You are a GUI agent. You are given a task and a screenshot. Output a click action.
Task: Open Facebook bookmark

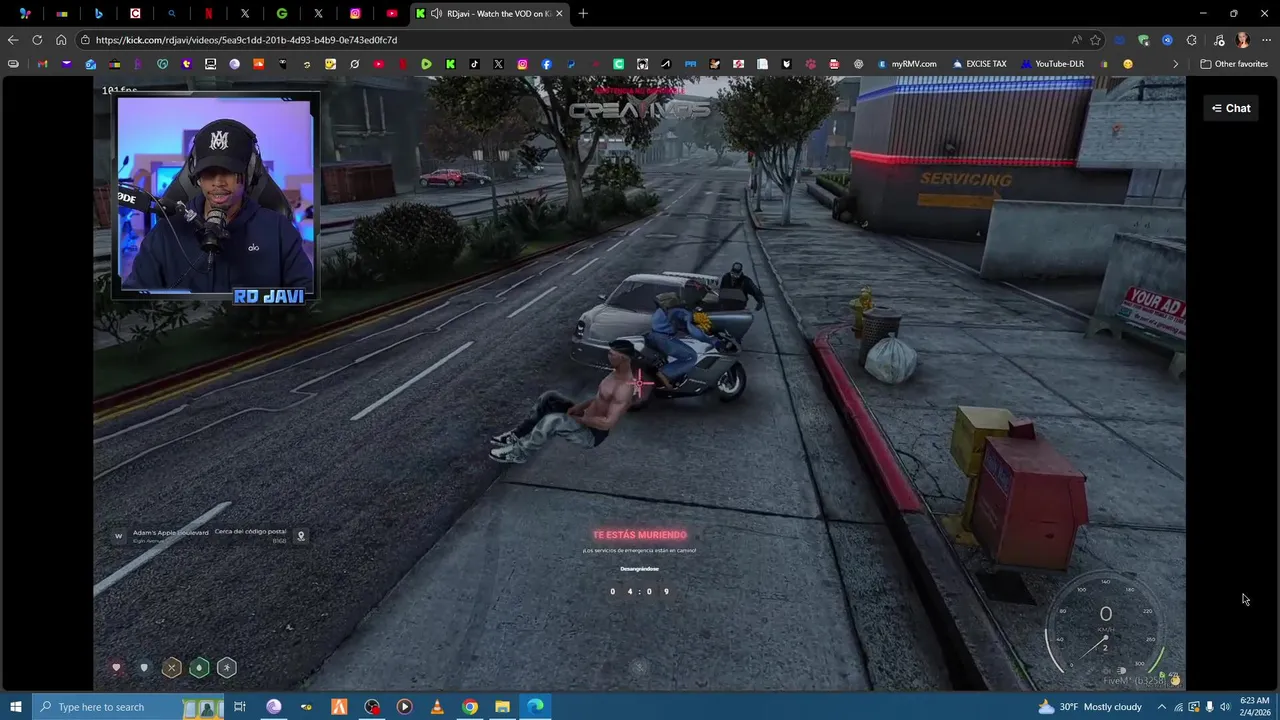(x=546, y=64)
